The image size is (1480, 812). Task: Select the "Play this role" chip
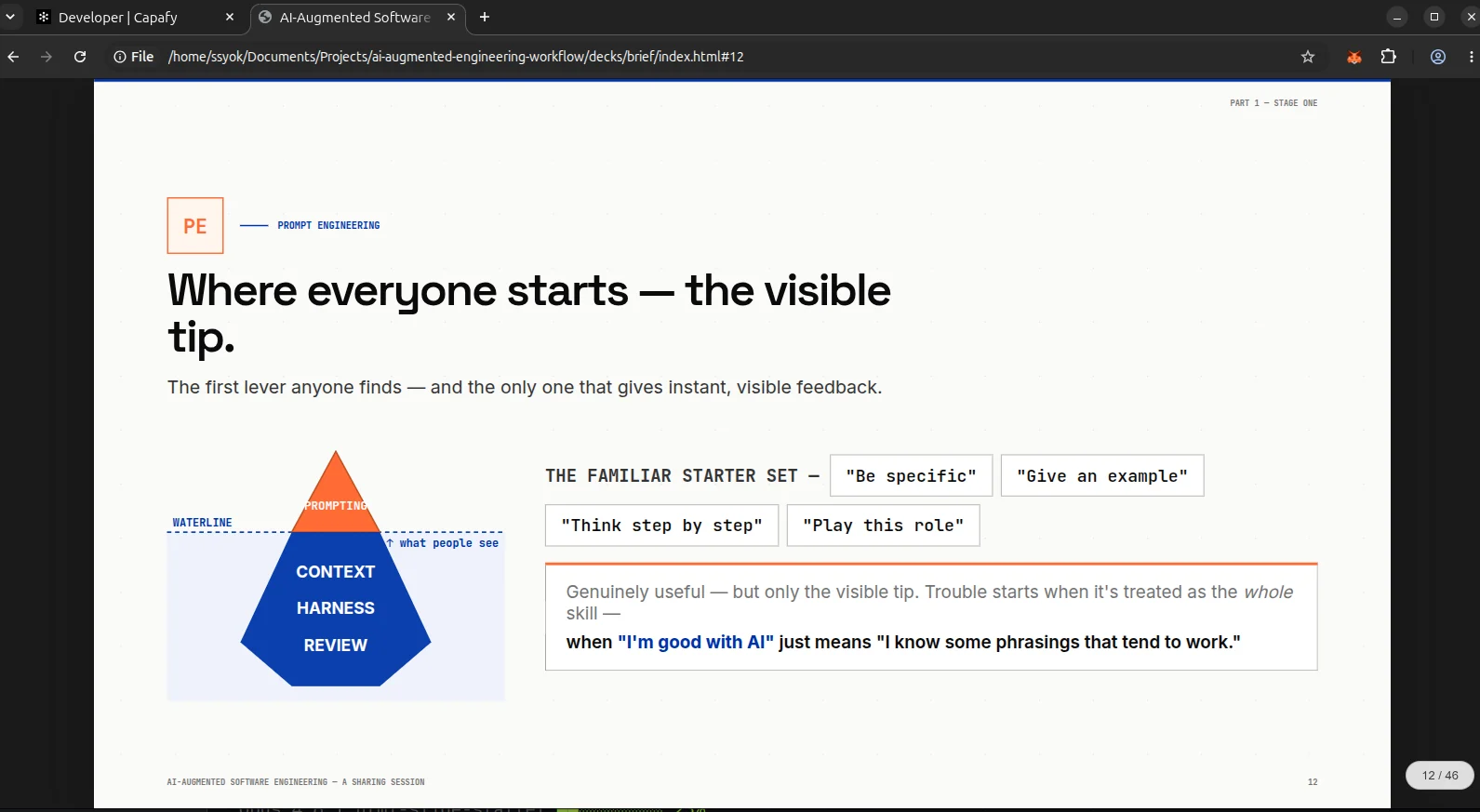[884, 525]
